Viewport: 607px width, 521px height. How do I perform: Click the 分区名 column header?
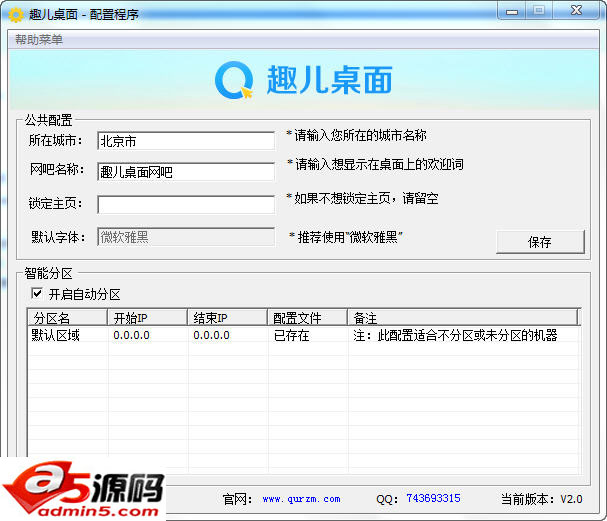coord(67,318)
